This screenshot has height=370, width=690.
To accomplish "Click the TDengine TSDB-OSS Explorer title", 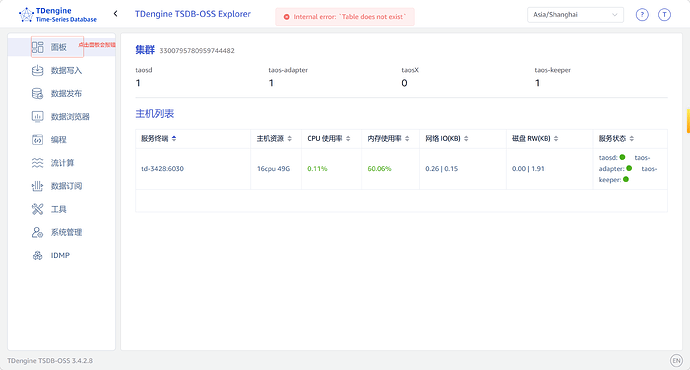I will coord(193,14).
